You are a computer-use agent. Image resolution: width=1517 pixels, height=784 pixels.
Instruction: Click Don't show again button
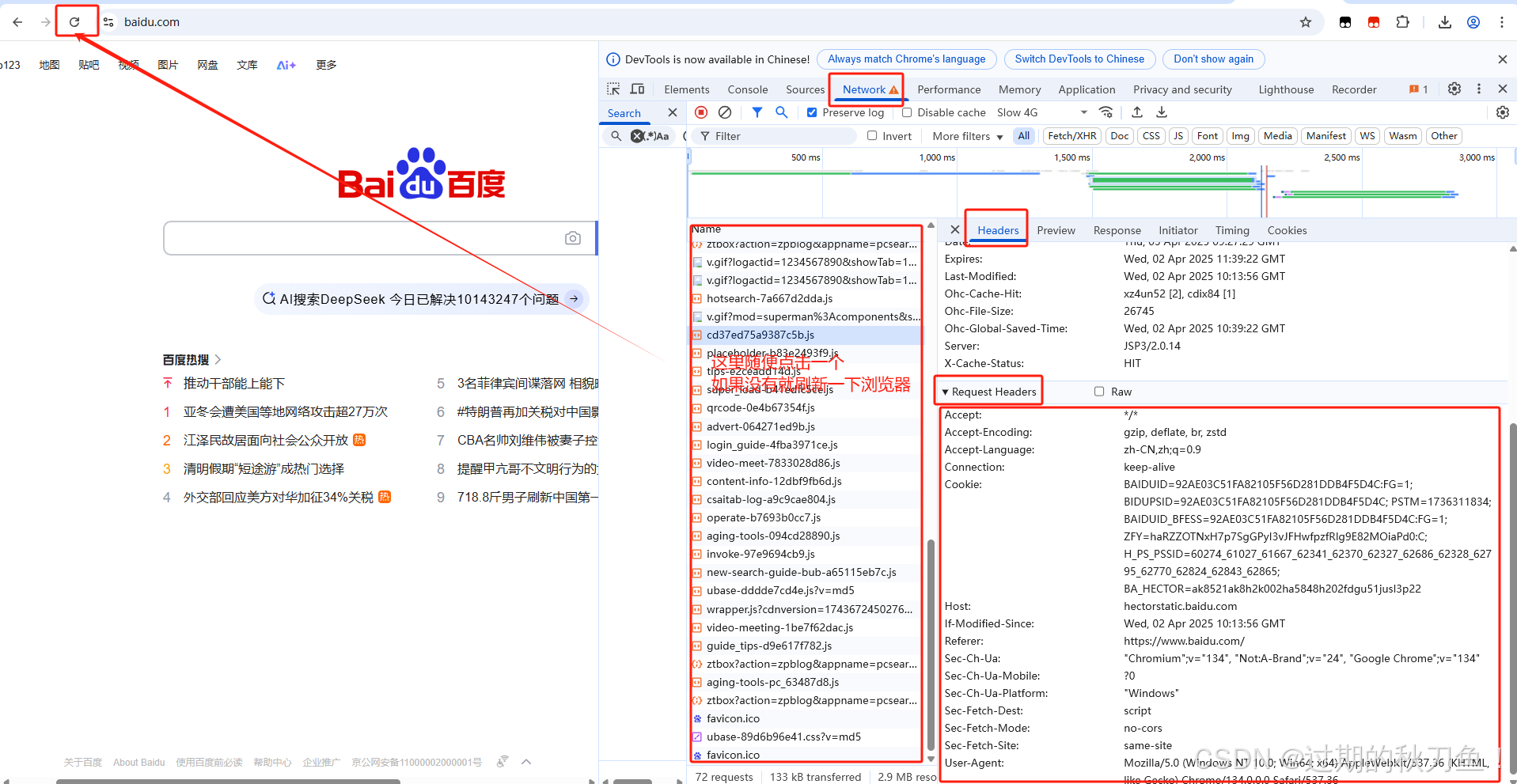(x=1213, y=59)
